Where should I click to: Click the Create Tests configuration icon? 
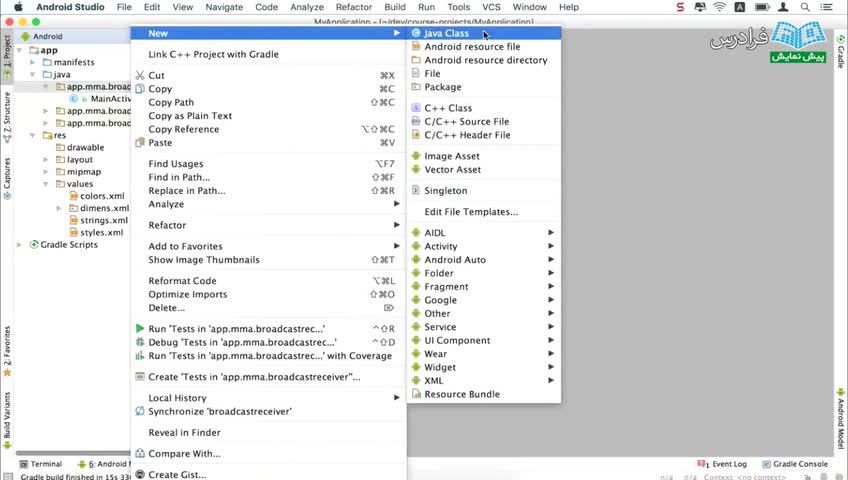(140, 376)
